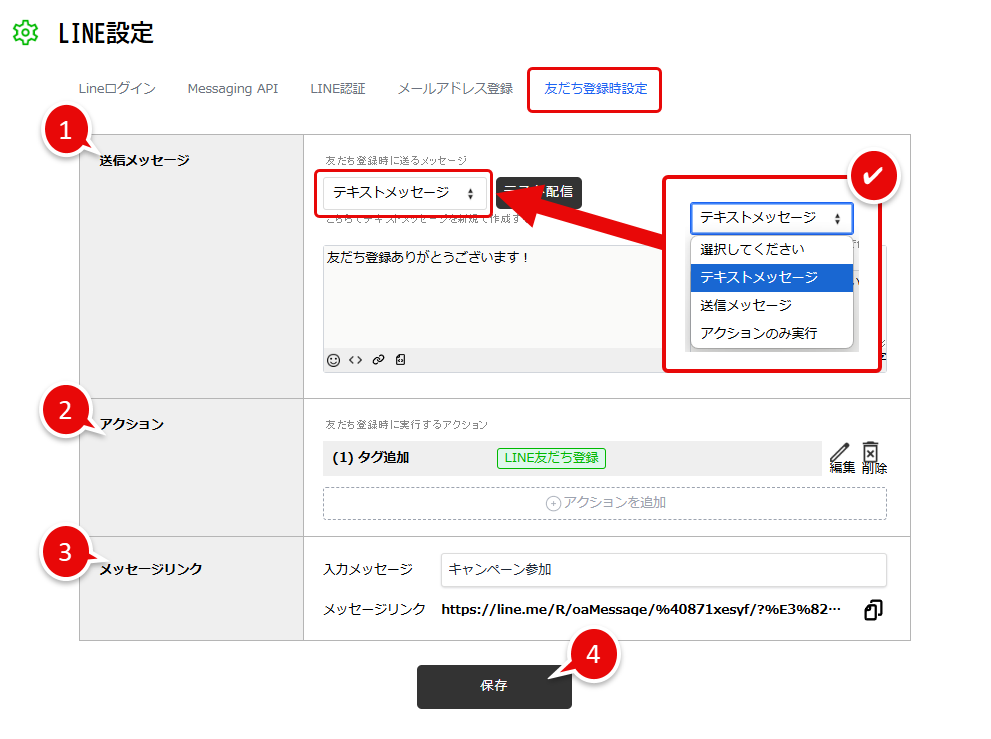The height and width of the screenshot is (739, 991).
Task: Click アクションを追加 to add an action
Action: pyautogui.click(x=604, y=505)
